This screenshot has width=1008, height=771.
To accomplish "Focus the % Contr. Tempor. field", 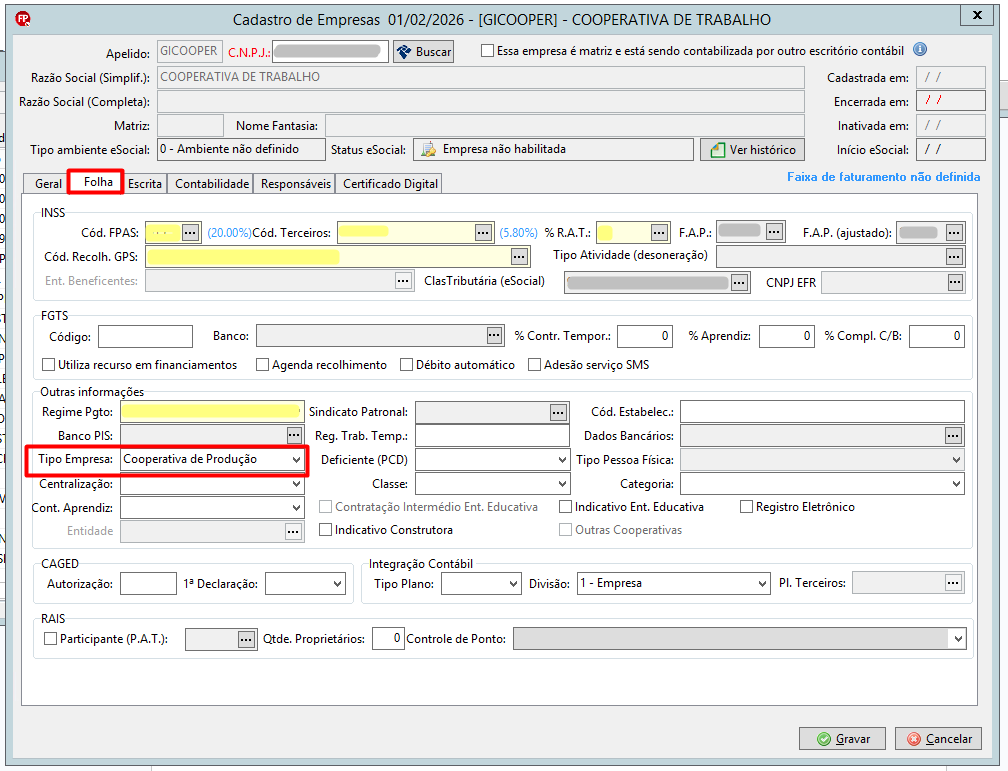I will [645, 336].
